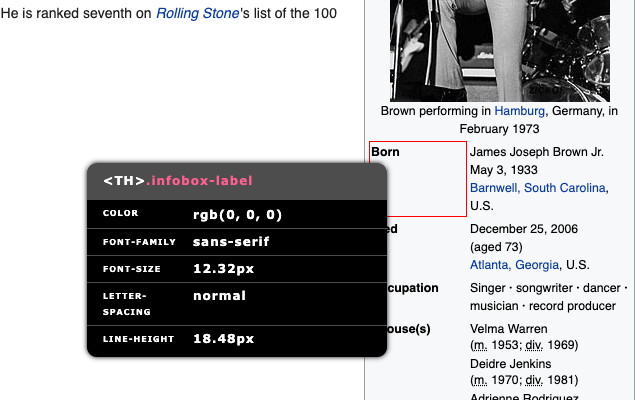Click the text 'James Joseph Brown Jr.'
The image size is (640, 400).
click(536, 152)
